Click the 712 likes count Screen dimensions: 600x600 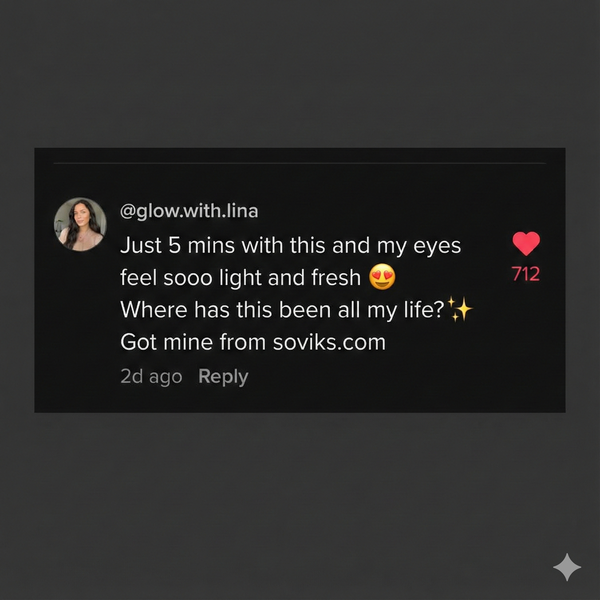pos(526,274)
